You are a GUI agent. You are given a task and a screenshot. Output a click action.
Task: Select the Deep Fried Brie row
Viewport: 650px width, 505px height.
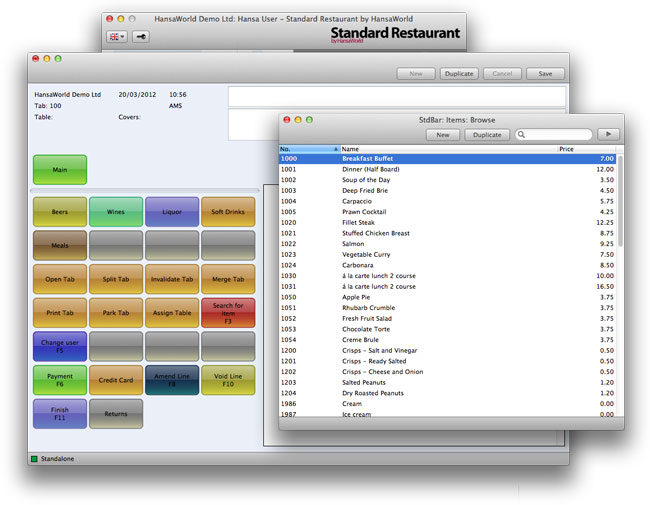(x=448, y=190)
